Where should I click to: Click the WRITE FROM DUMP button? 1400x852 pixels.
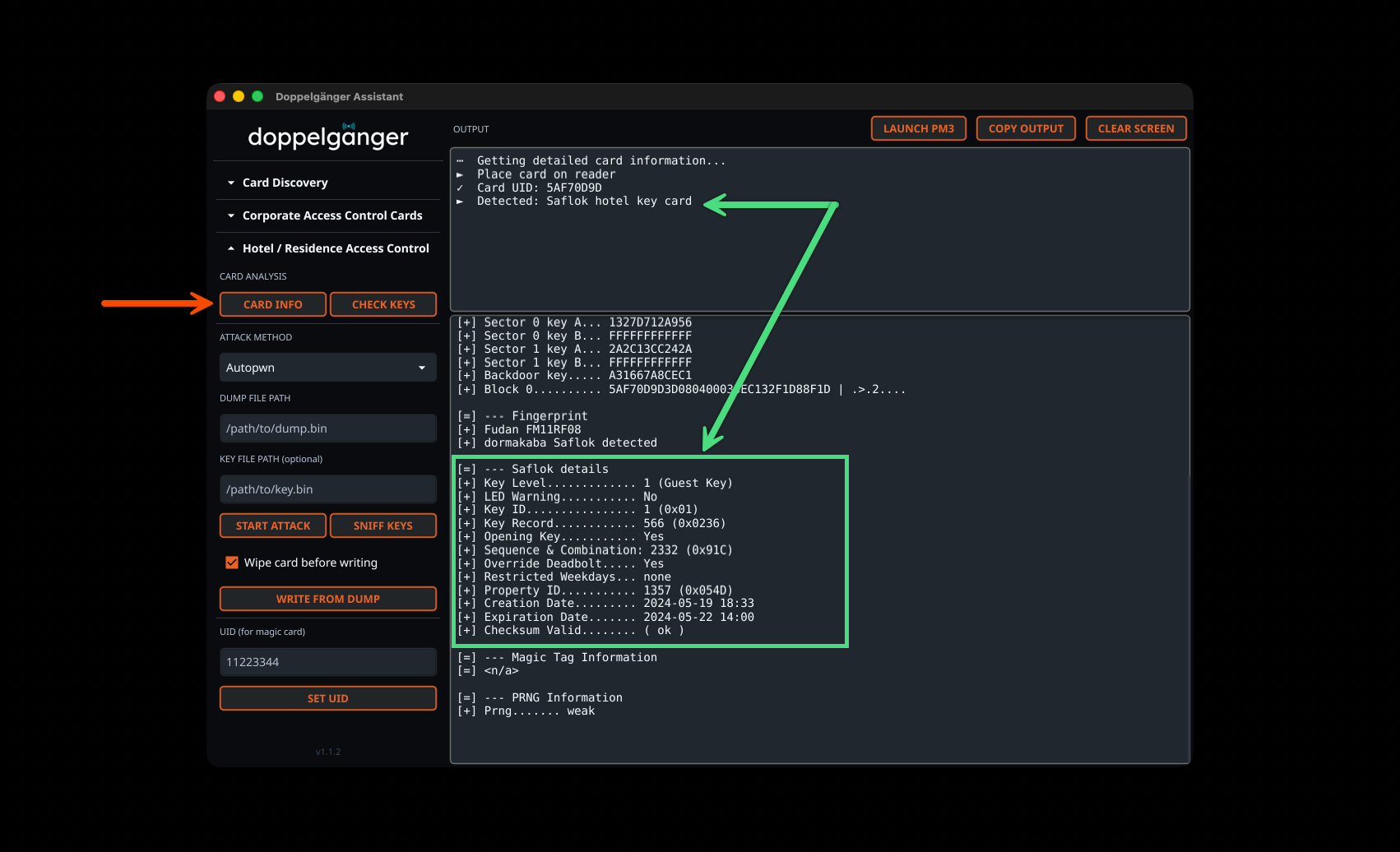pos(328,599)
